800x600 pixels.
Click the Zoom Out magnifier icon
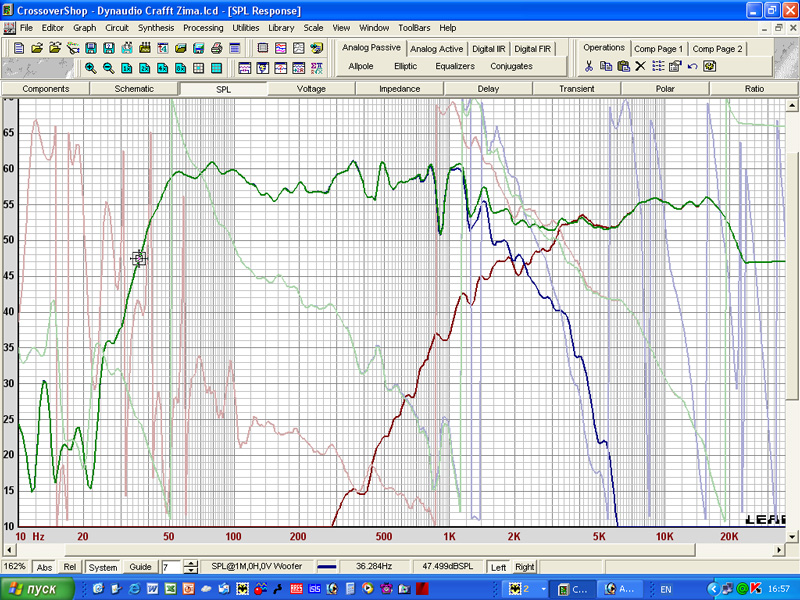click(109, 68)
